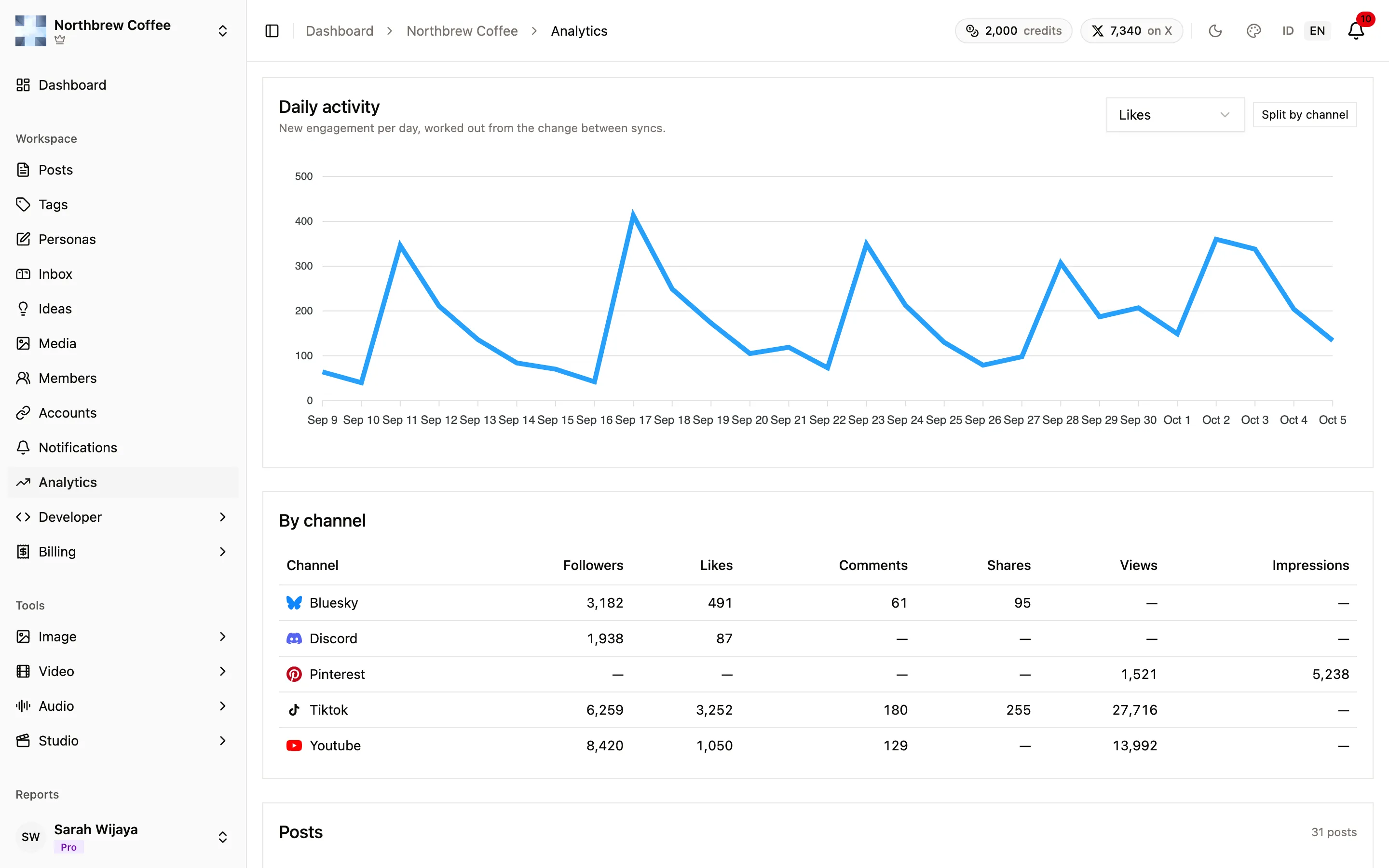Click the Members people icon

tap(23, 379)
